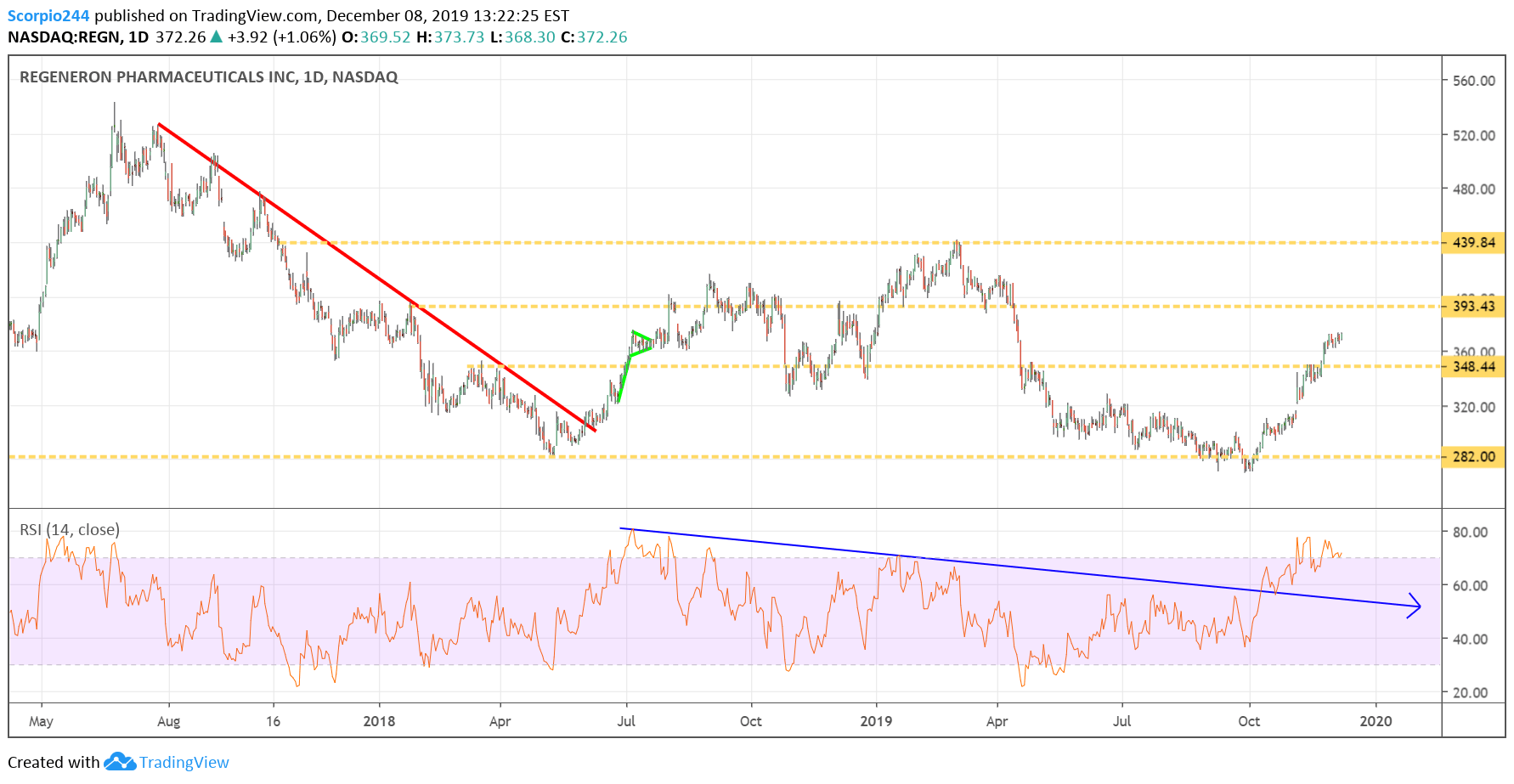Screen dimensions: 1514x784
Task: Click the 2018 label on time axis
Action: pyautogui.click(x=379, y=721)
